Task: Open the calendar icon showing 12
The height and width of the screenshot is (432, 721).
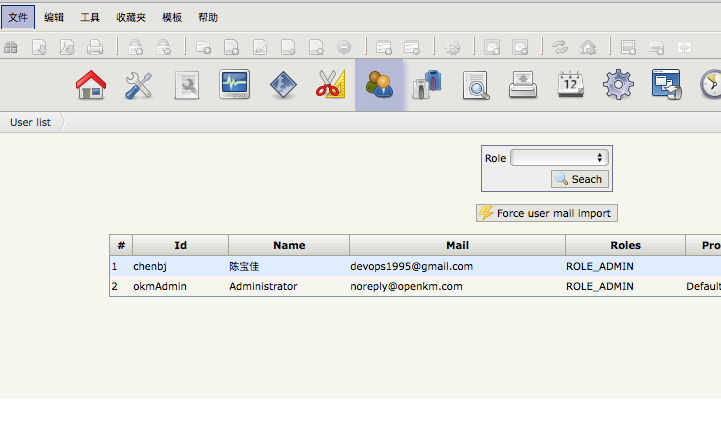Action: (x=570, y=85)
